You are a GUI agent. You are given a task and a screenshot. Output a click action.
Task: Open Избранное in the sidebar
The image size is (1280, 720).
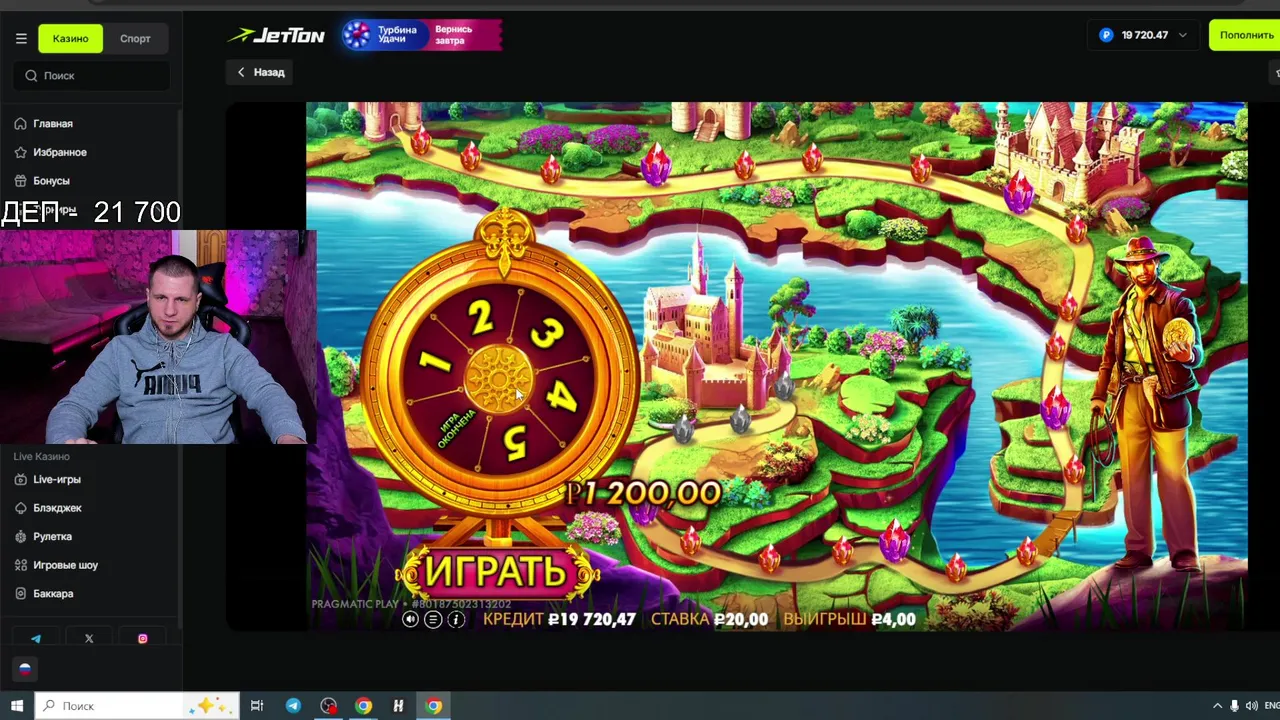(x=60, y=152)
